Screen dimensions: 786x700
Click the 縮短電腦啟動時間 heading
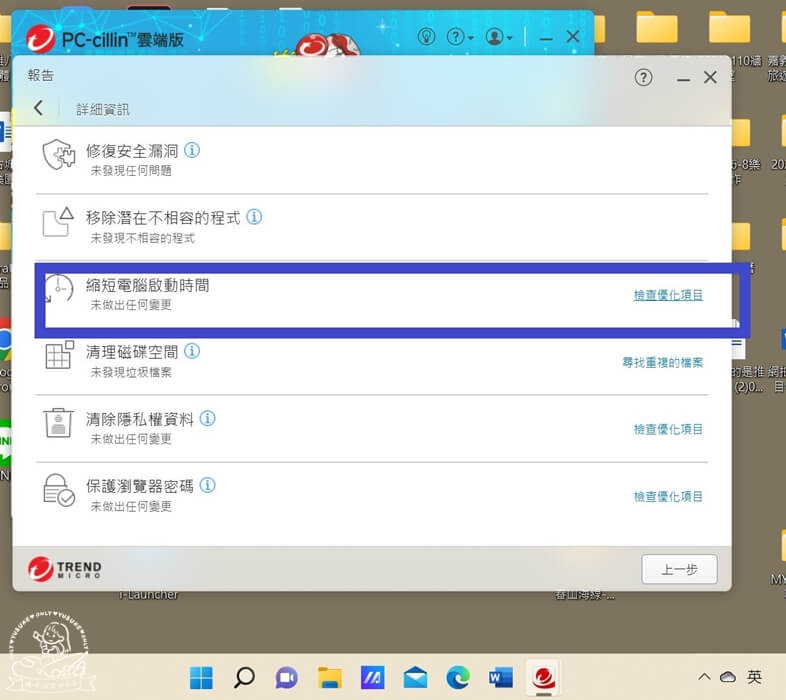[x=147, y=285]
